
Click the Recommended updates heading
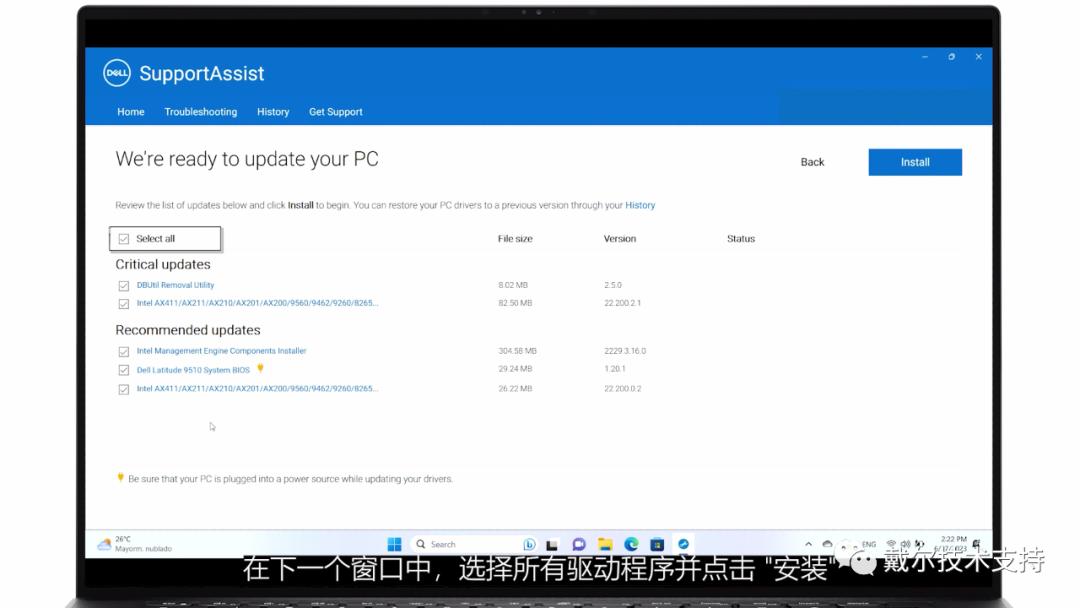tap(187, 330)
